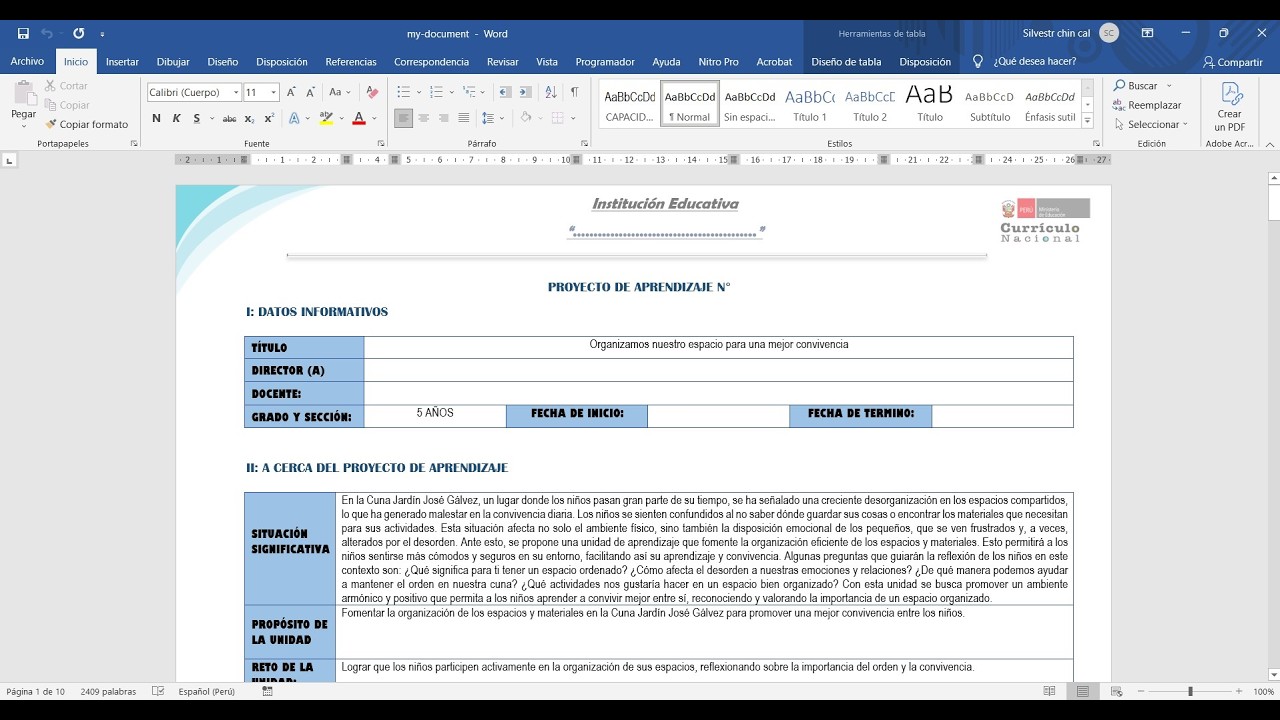This screenshot has width=1280, height=720.
Task: Adjust the zoom slider handle
Action: [x=1190, y=691]
